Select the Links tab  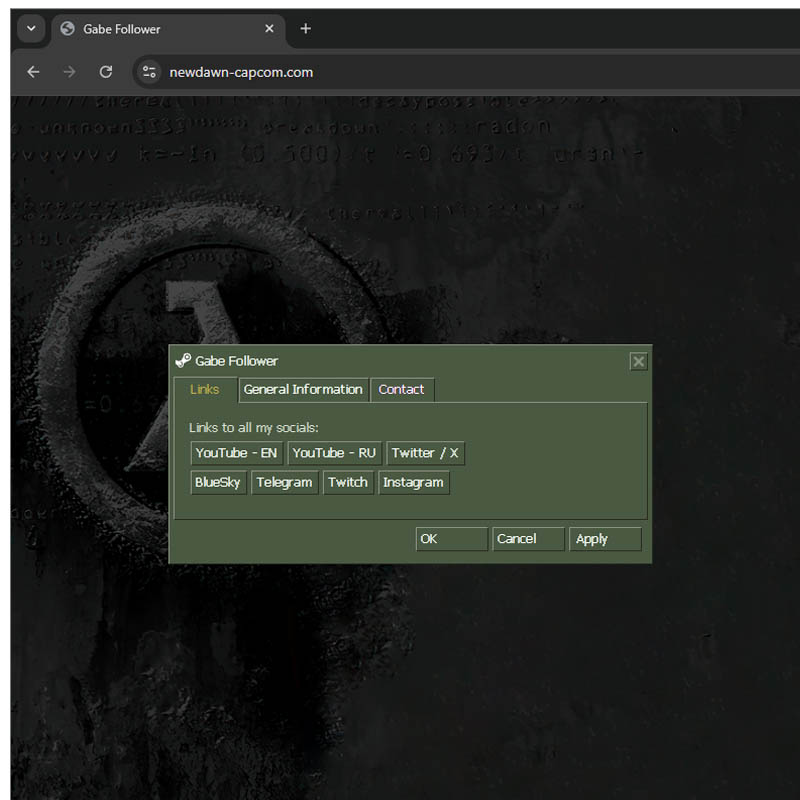coord(205,390)
